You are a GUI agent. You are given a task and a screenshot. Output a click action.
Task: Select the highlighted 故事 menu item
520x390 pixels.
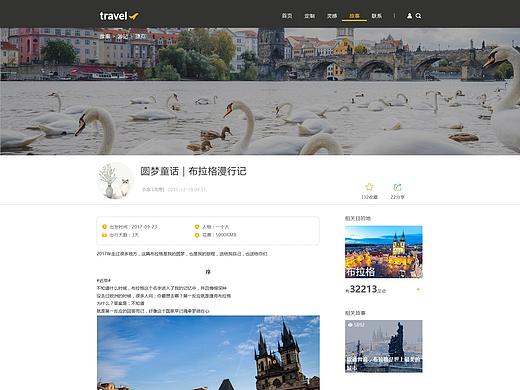click(x=354, y=16)
